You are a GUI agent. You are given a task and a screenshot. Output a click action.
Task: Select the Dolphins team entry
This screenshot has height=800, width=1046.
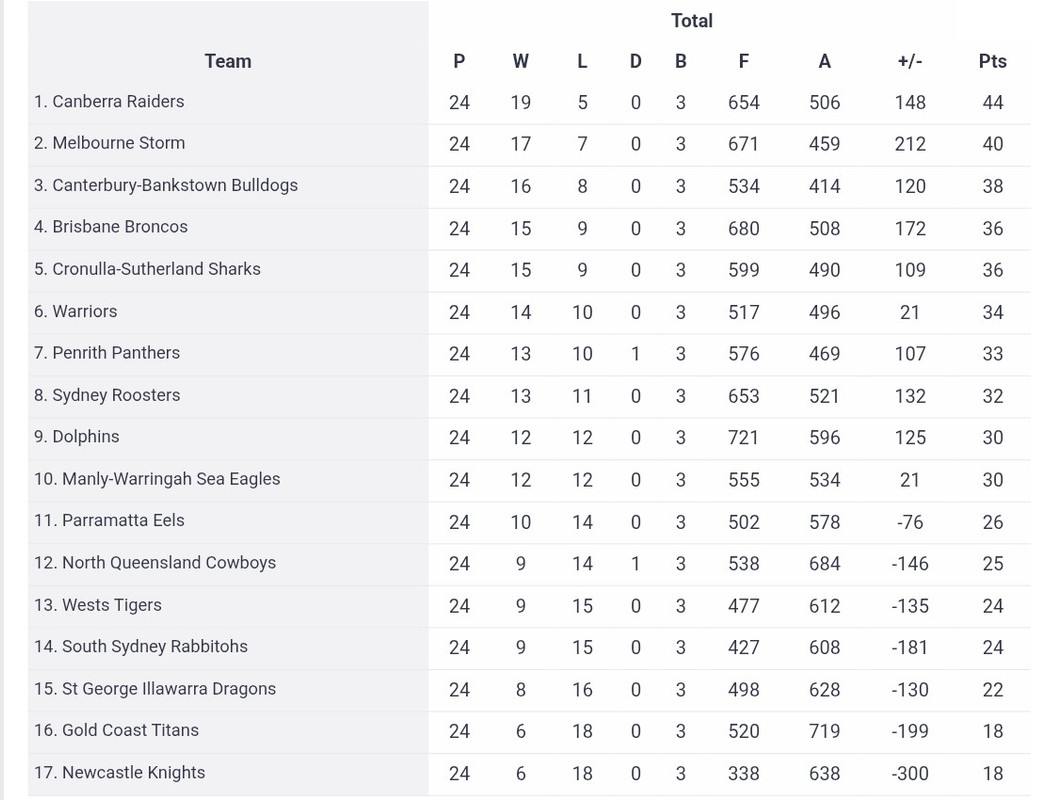85,437
